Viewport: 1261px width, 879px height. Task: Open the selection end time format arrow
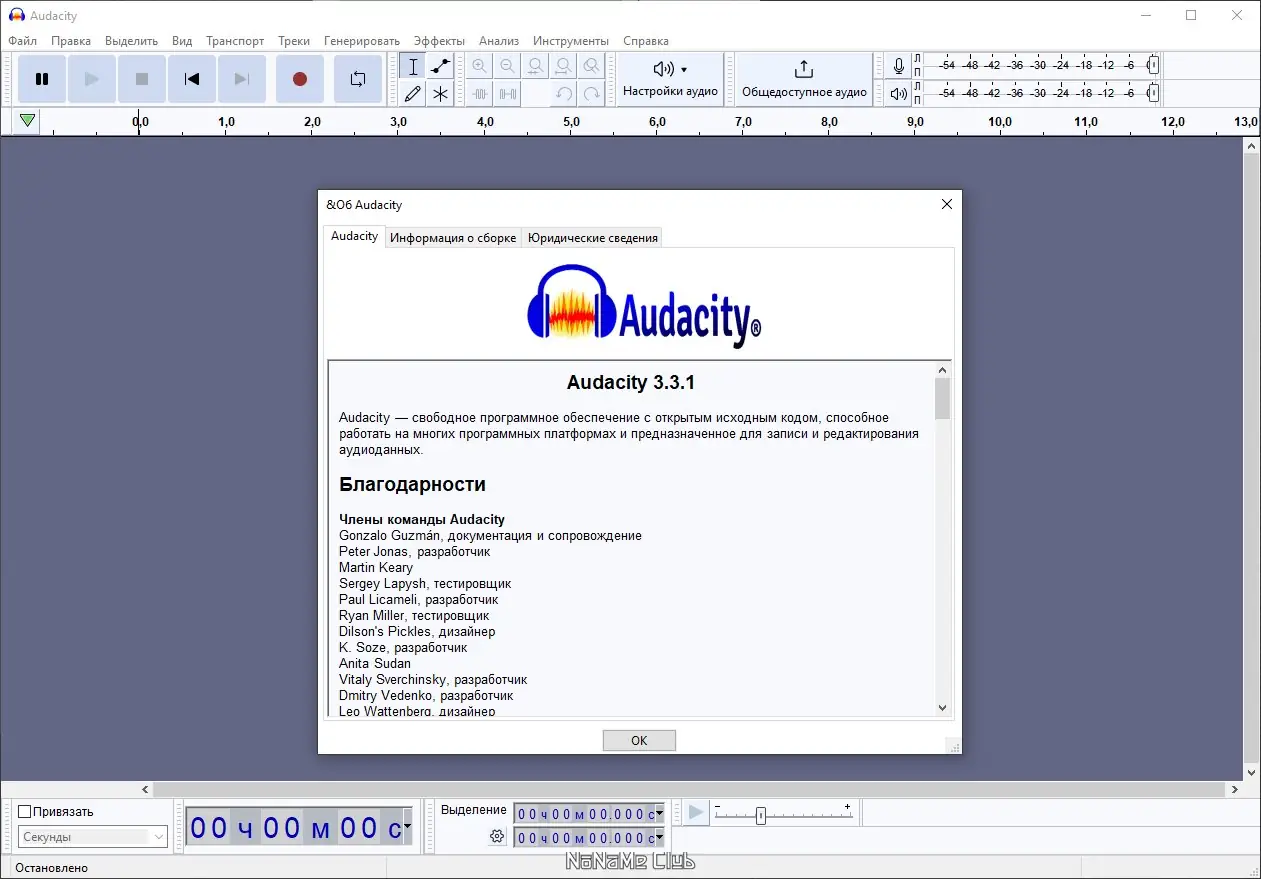pos(660,838)
